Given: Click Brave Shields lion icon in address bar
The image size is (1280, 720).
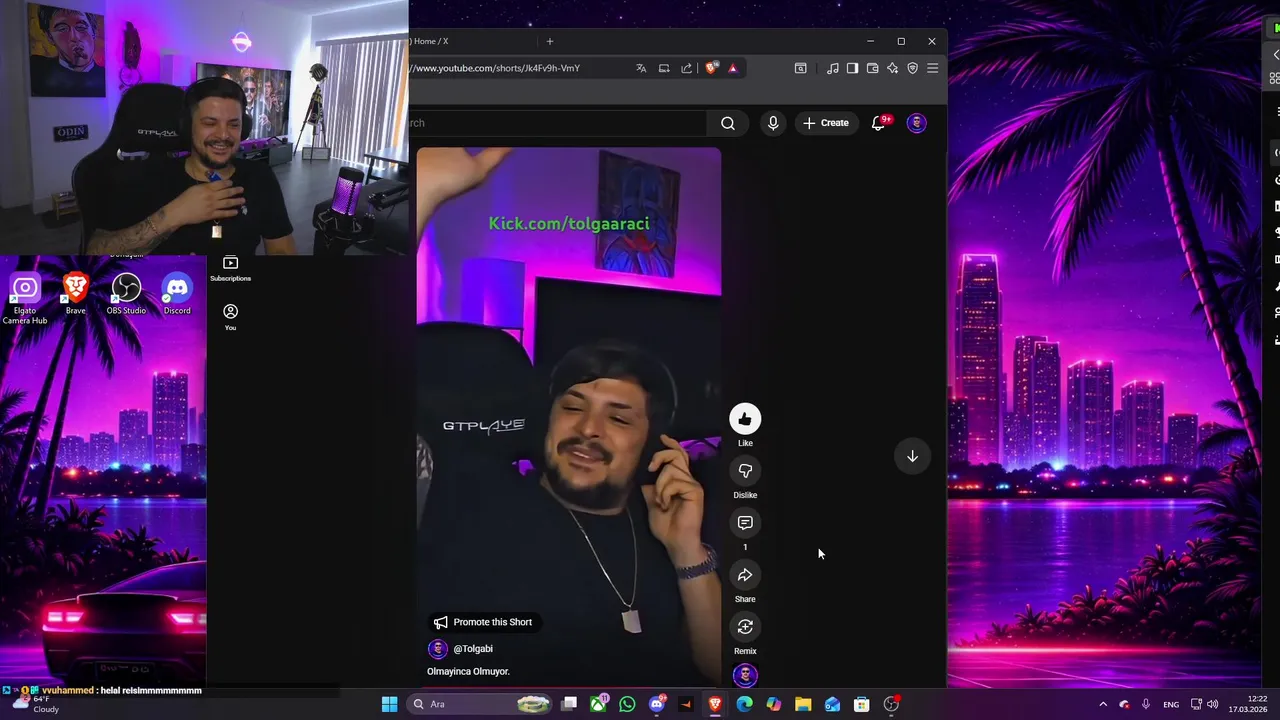Looking at the screenshot, I should (711, 68).
